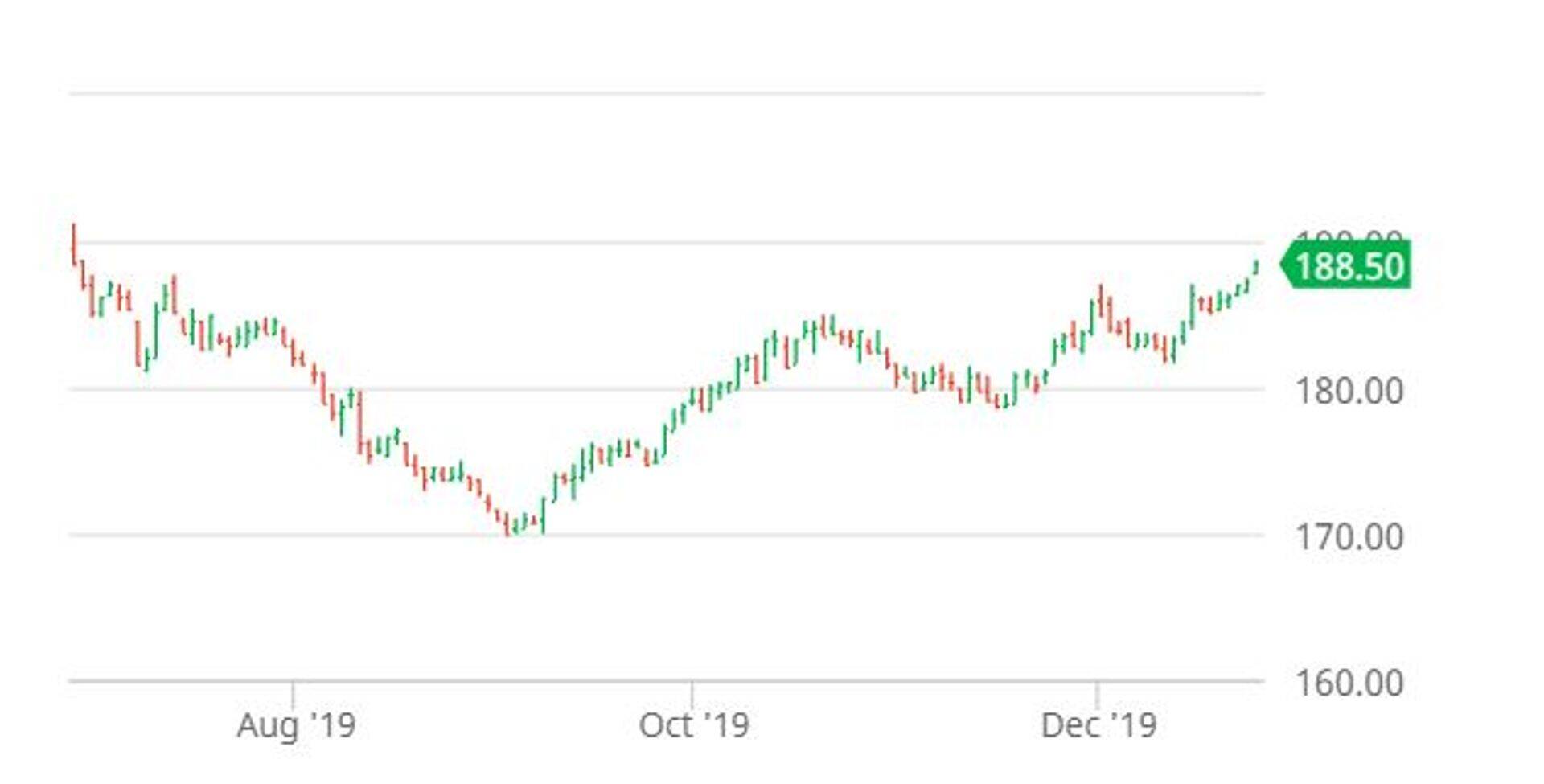Click the green 188.50 current price tag
Viewport: 1544px width, 784px height.
[1349, 266]
